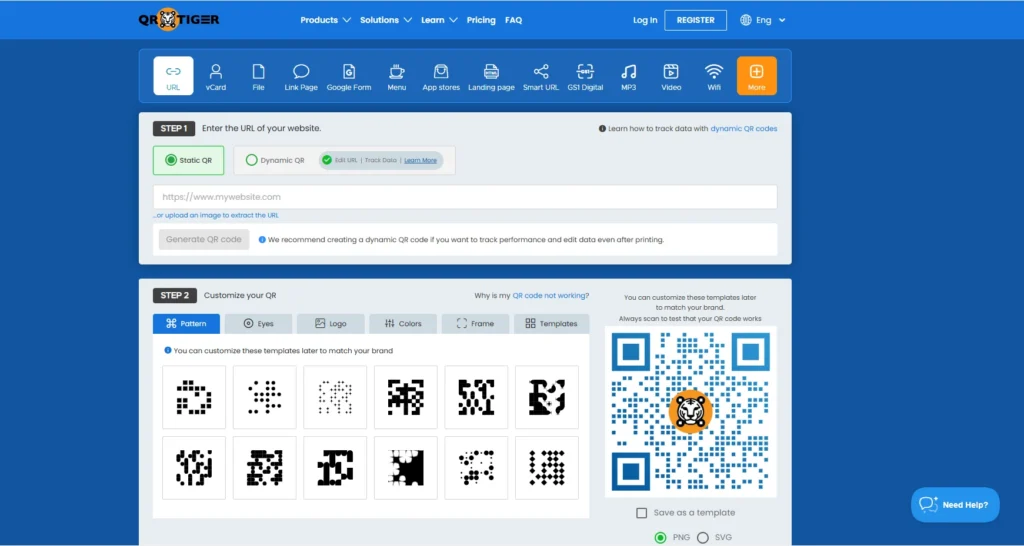Open the dynamic QR codes link
Image resolution: width=1024 pixels, height=546 pixels.
coord(744,129)
